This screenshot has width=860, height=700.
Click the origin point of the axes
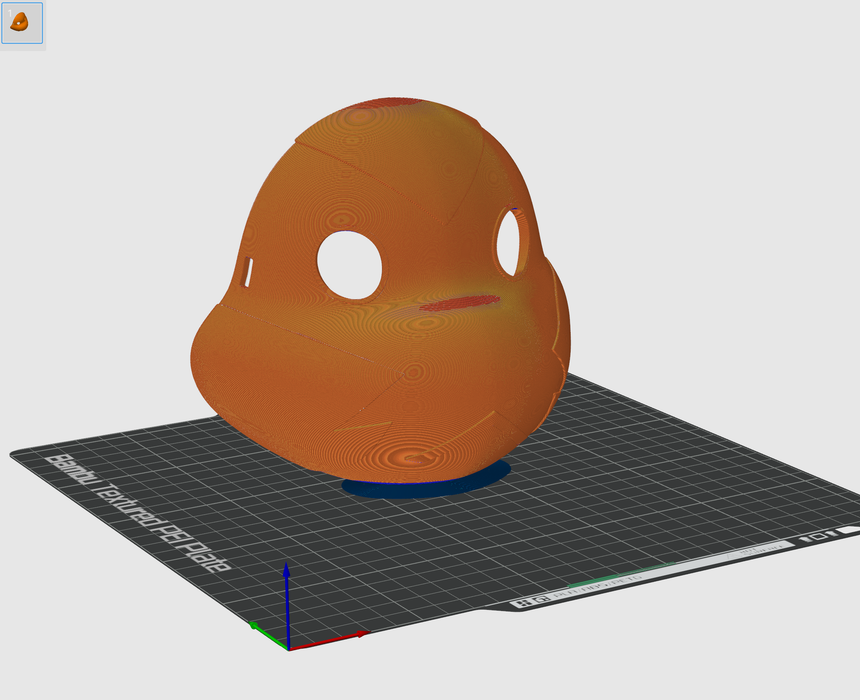288,647
